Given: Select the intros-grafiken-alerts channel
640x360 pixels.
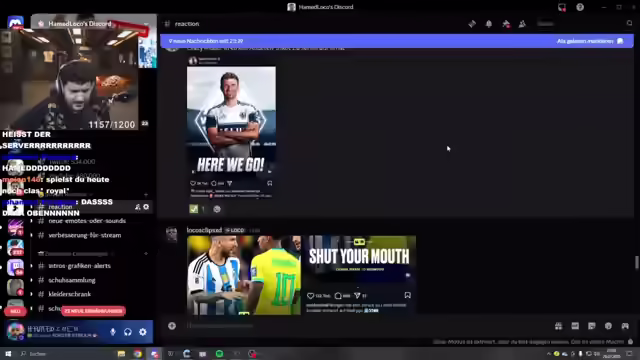Looking at the screenshot, I should click(x=80, y=266).
